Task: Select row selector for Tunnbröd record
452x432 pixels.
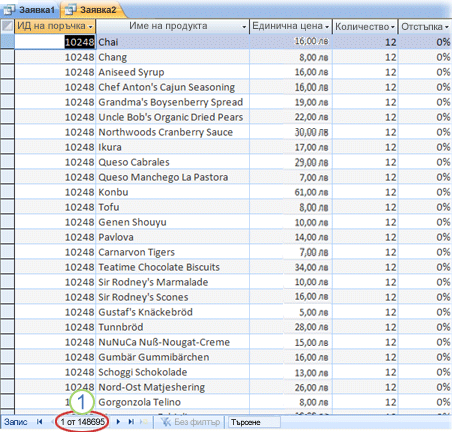Action: [7, 327]
